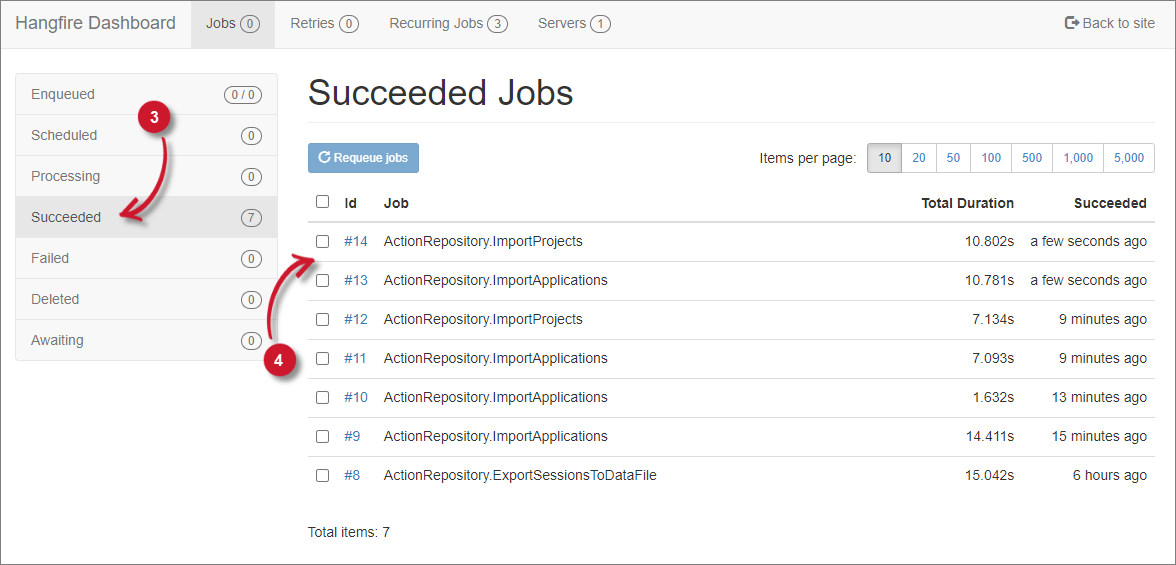Check the box for job #14

coord(322,242)
